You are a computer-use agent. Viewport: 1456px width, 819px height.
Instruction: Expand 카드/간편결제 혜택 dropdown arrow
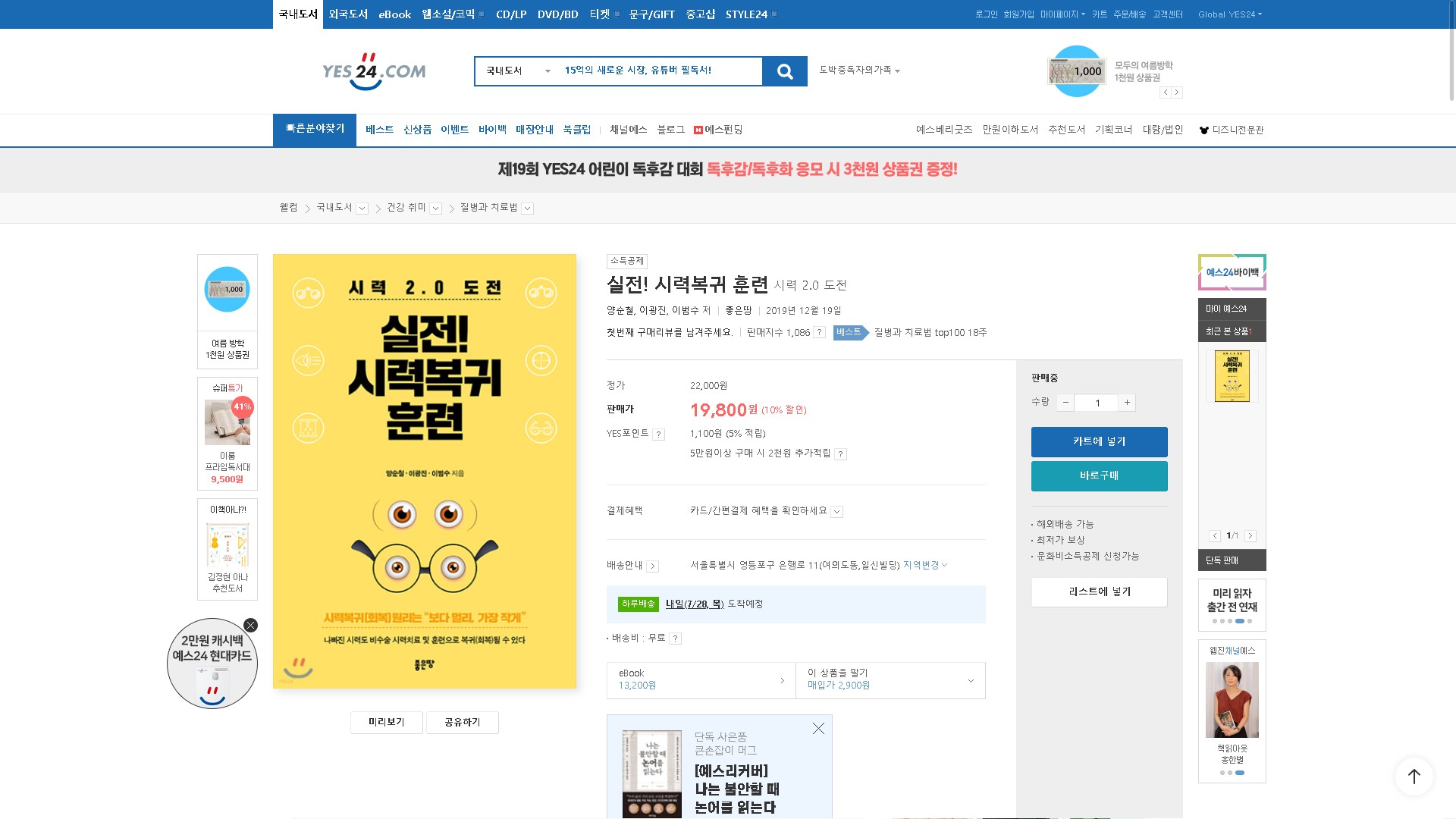coord(836,512)
